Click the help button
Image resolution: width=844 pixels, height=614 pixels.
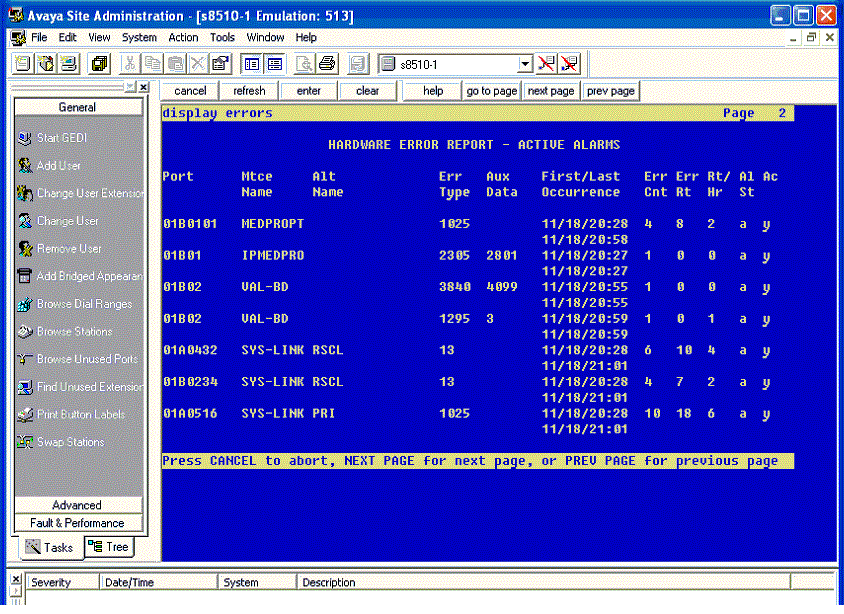click(433, 91)
